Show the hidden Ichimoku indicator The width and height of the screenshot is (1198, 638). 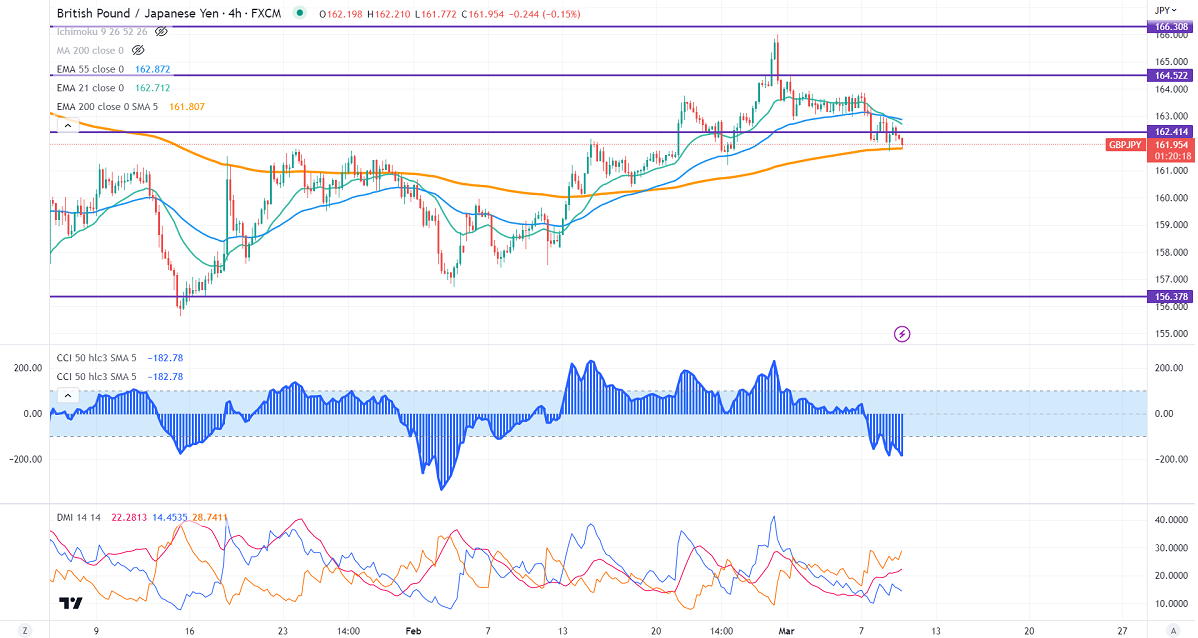[160, 31]
